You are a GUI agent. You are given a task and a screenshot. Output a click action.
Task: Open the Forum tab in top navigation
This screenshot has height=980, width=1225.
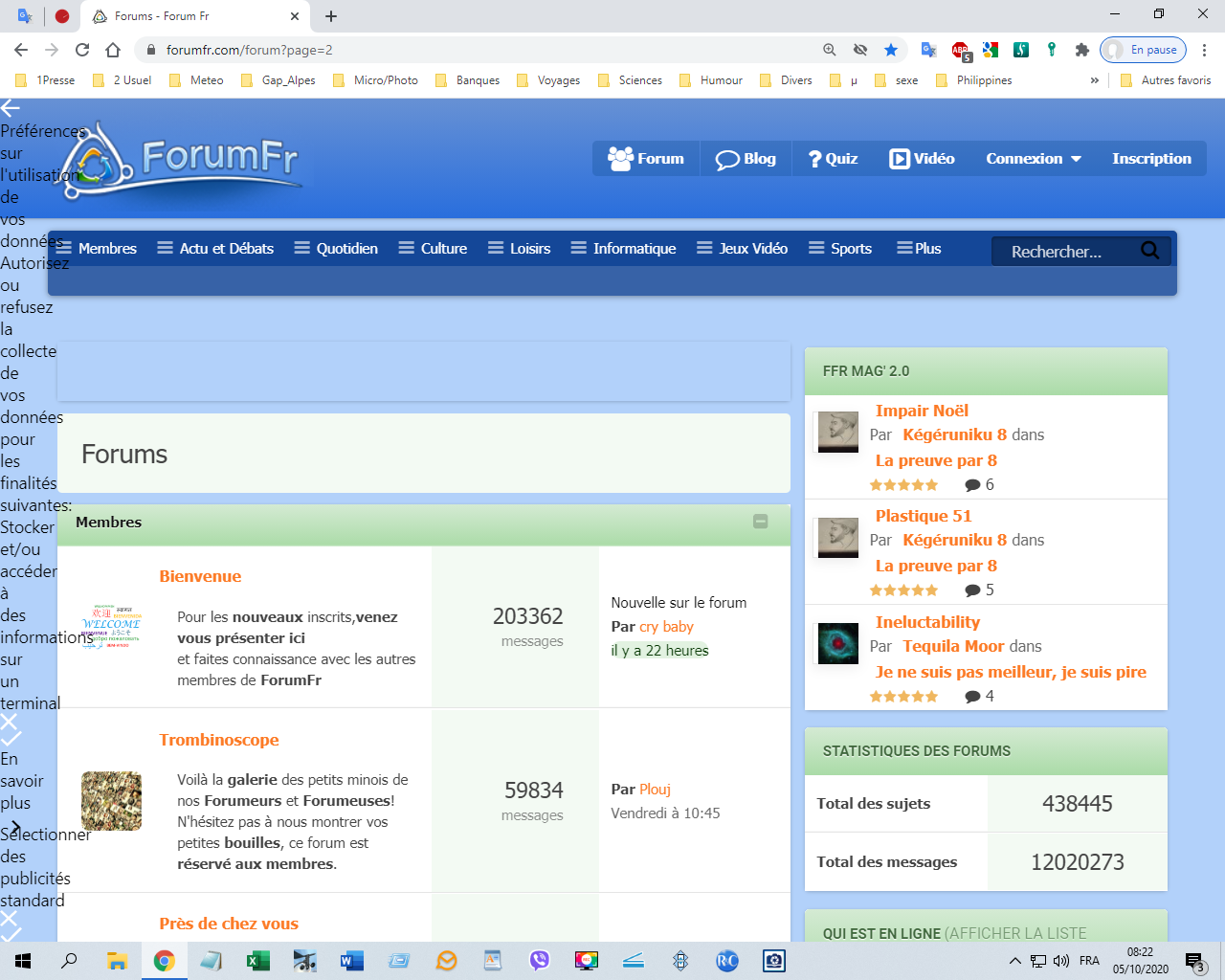(646, 159)
